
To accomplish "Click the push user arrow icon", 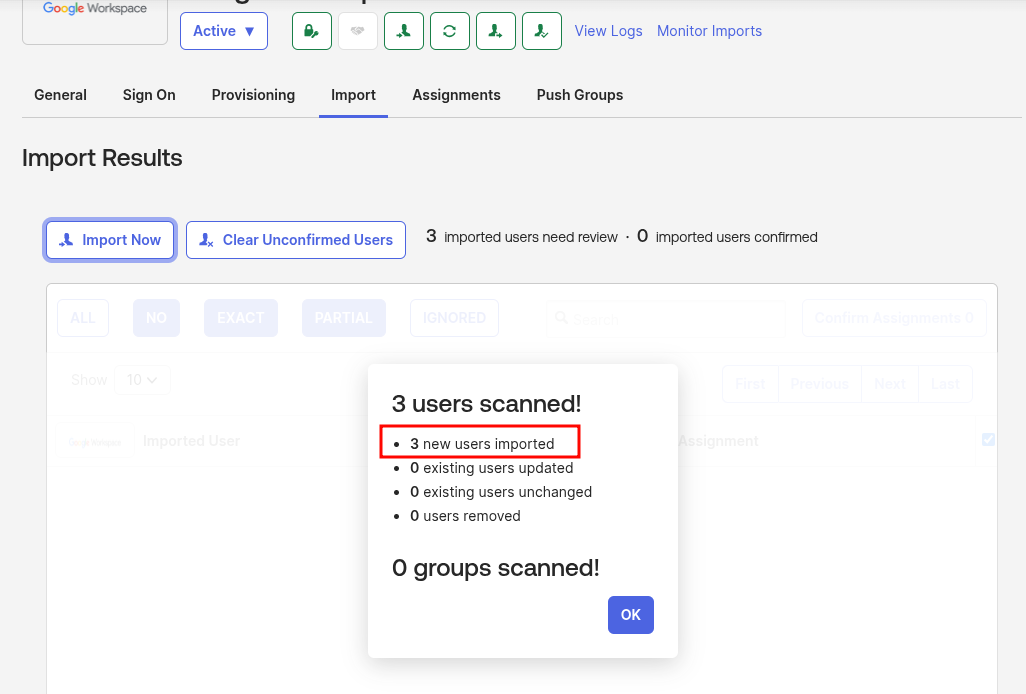I will pyautogui.click(x=495, y=31).
